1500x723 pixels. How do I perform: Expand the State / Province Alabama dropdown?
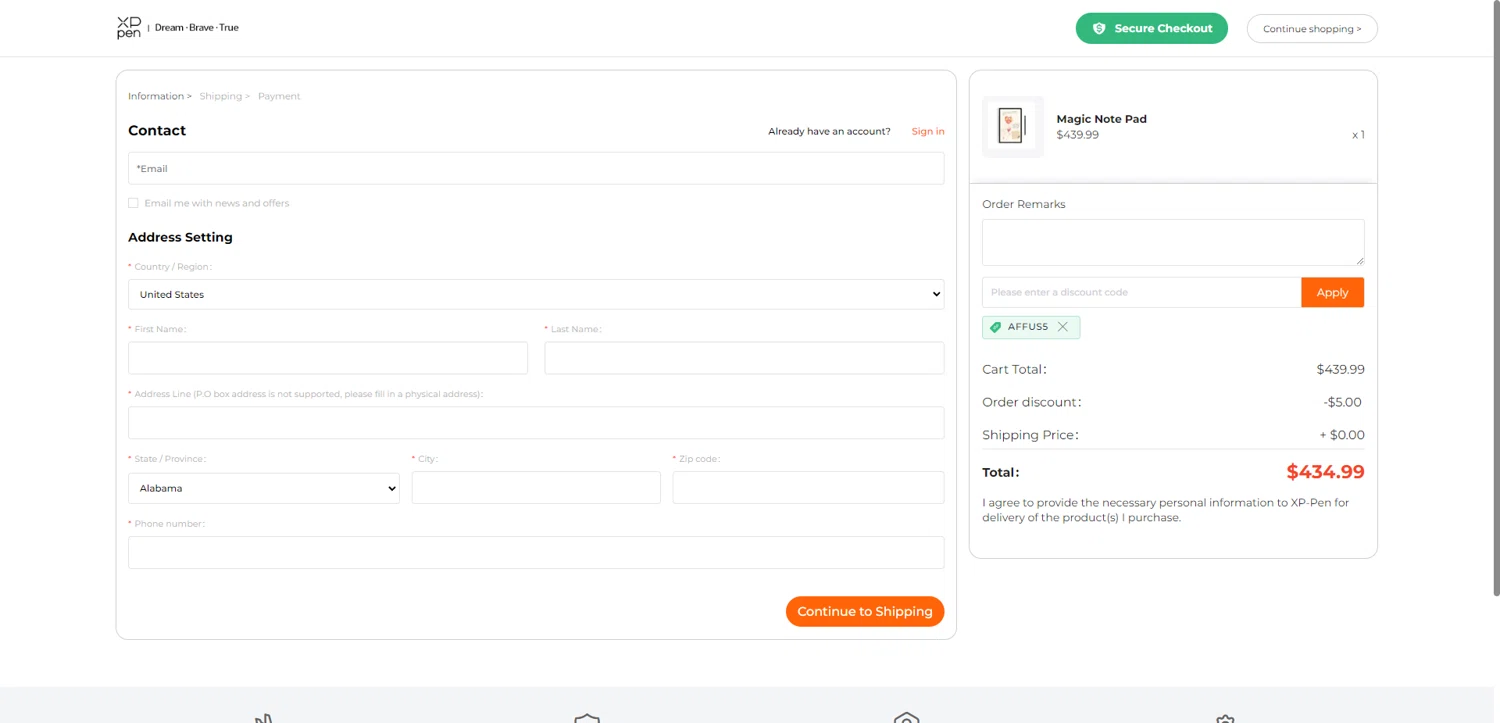click(x=264, y=488)
